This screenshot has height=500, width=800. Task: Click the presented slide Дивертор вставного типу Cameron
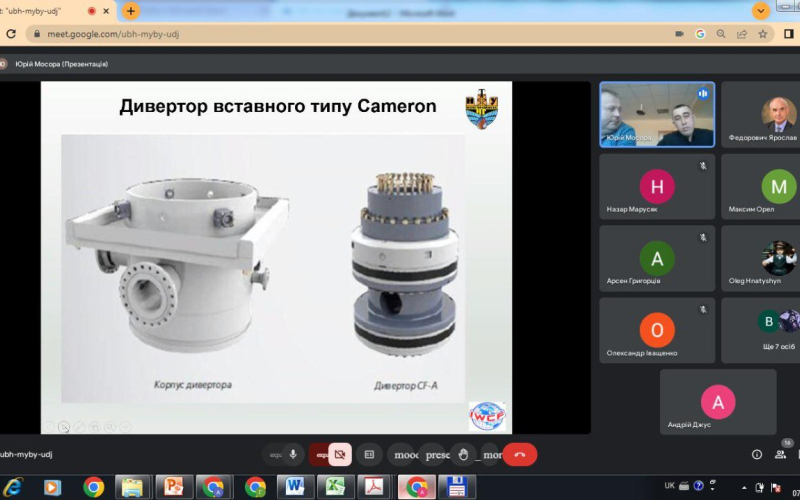[277, 258]
